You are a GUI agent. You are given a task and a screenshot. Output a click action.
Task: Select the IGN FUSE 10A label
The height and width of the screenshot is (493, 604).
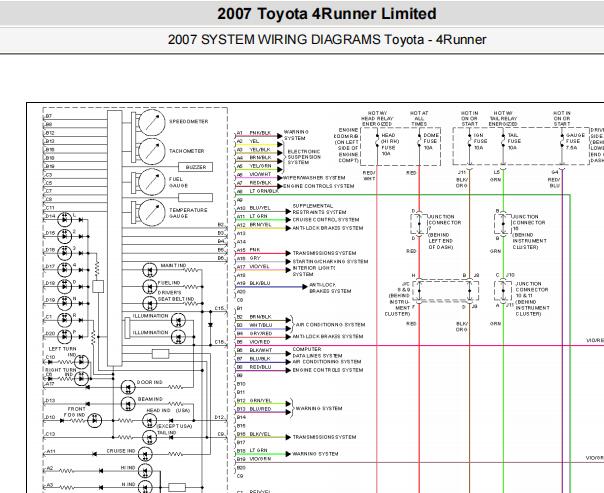point(480,141)
